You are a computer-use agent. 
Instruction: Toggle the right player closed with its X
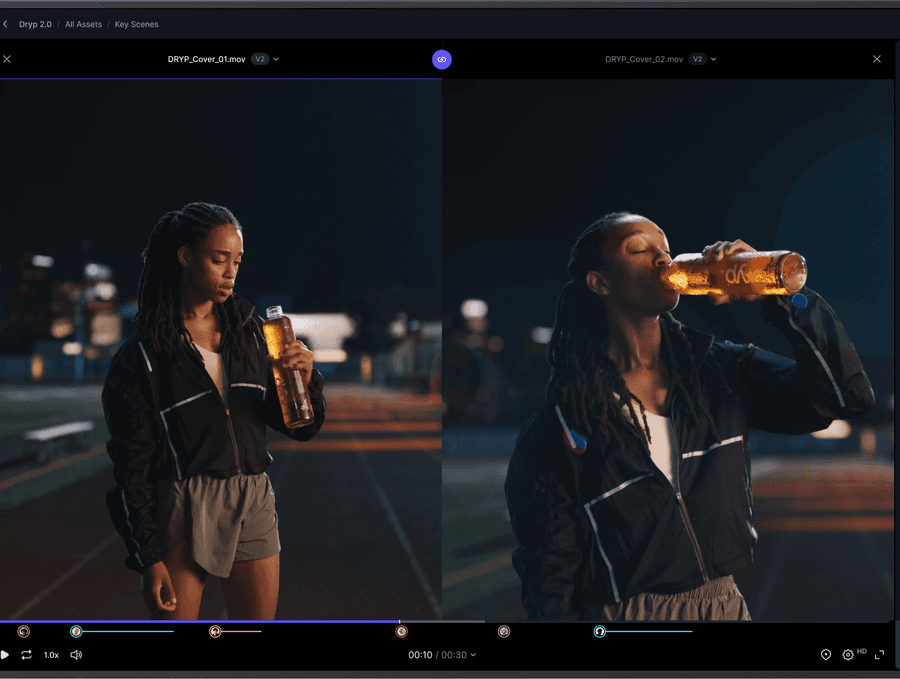pos(877,59)
